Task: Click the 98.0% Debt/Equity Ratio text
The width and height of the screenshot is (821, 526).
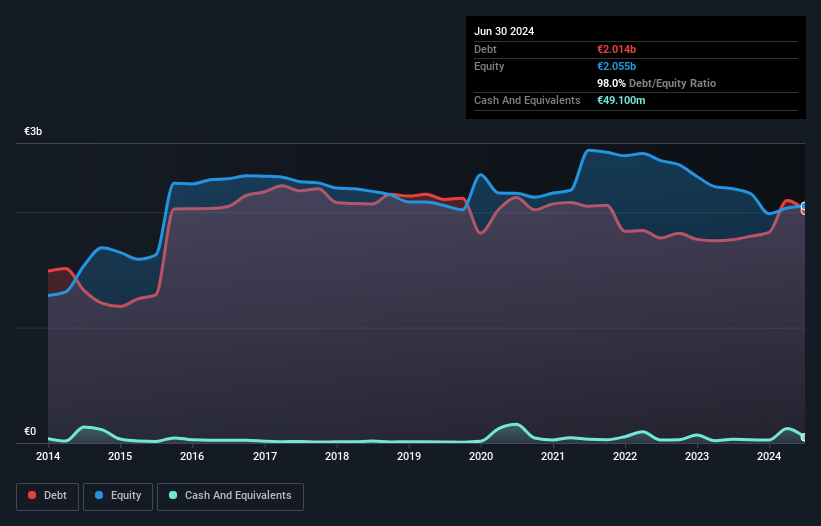Action: tap(657, 83)
